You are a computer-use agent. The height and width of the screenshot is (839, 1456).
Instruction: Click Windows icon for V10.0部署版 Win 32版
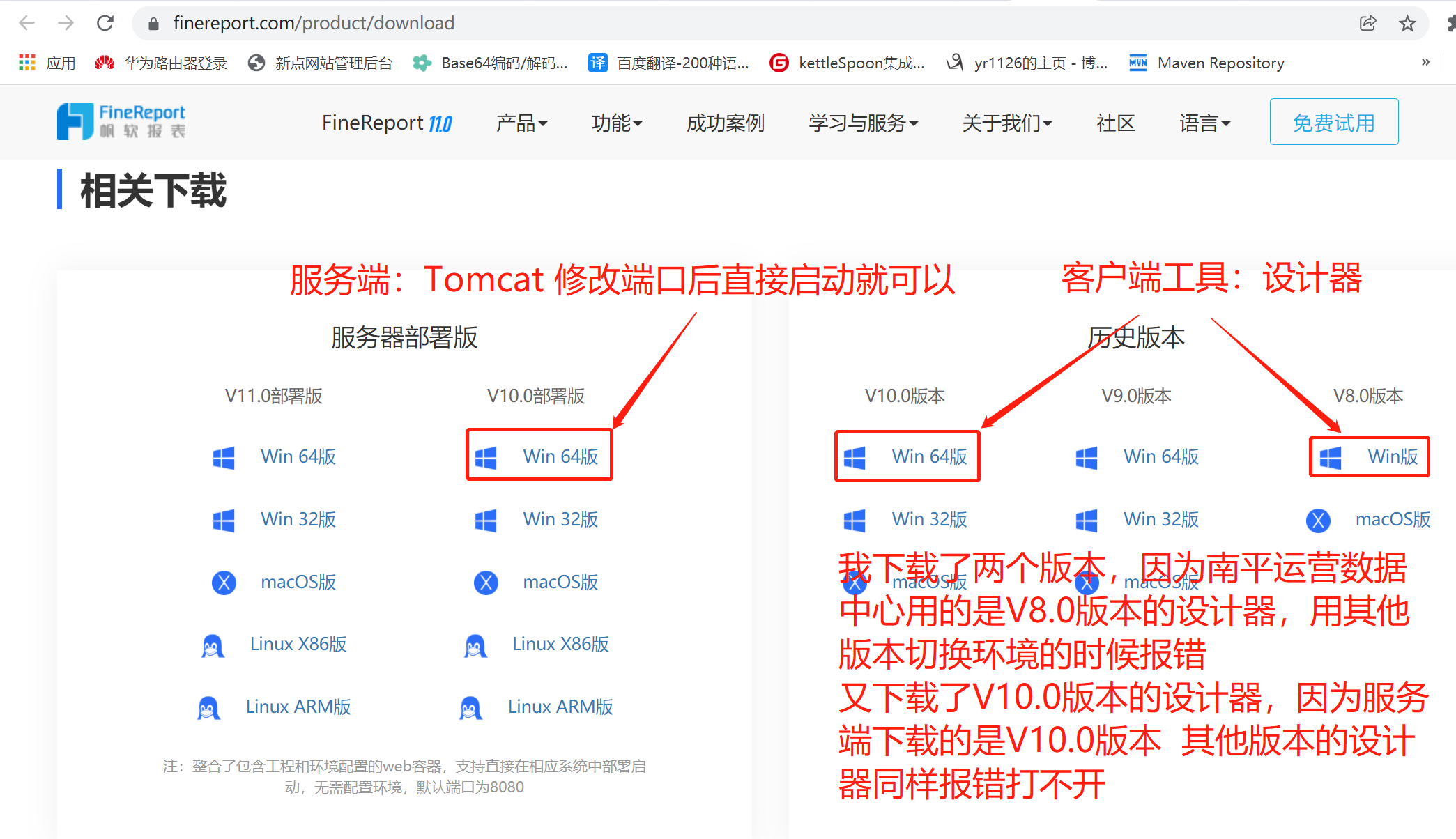point(486,520)
